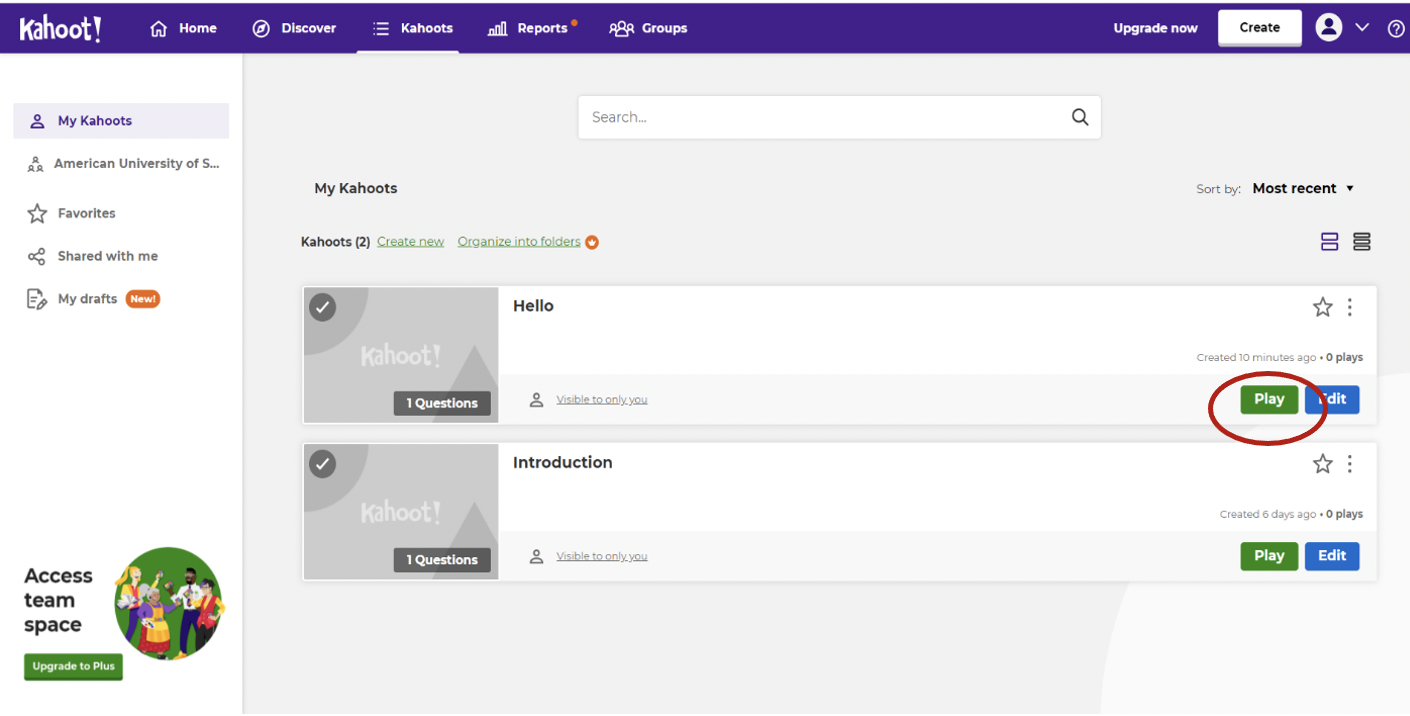The image size is (1410, 716).
Task: Open the help question mark icon
Action: click(x=1396, y=29)
